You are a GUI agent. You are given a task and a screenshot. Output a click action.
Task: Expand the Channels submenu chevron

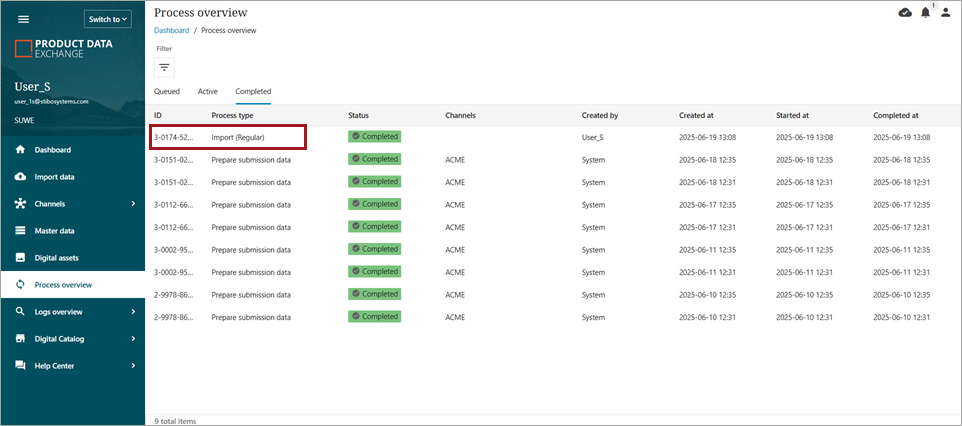(x=133, y=204)
